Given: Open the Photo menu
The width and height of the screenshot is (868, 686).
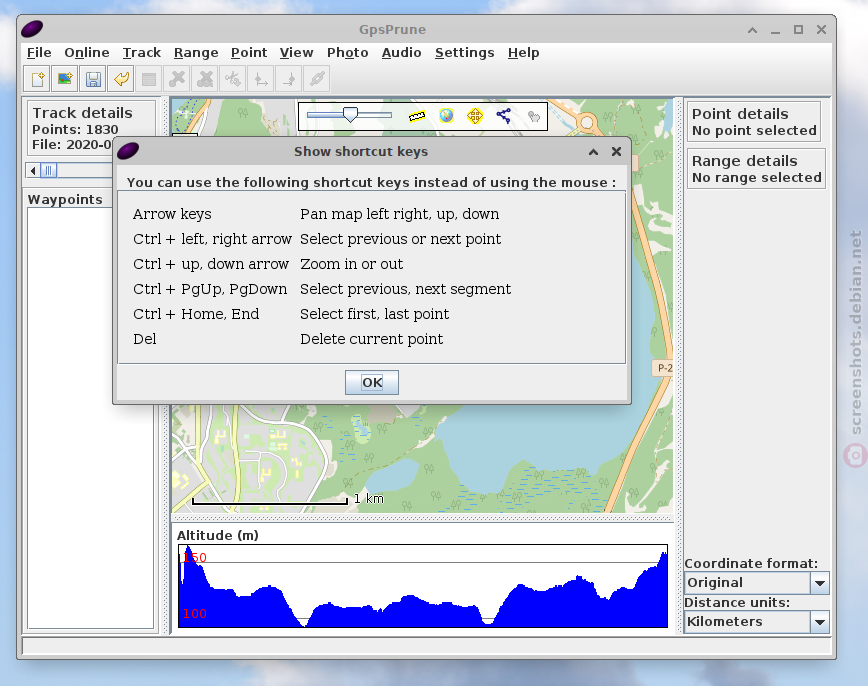Looking at the screenshot, I should click(348, 53).
